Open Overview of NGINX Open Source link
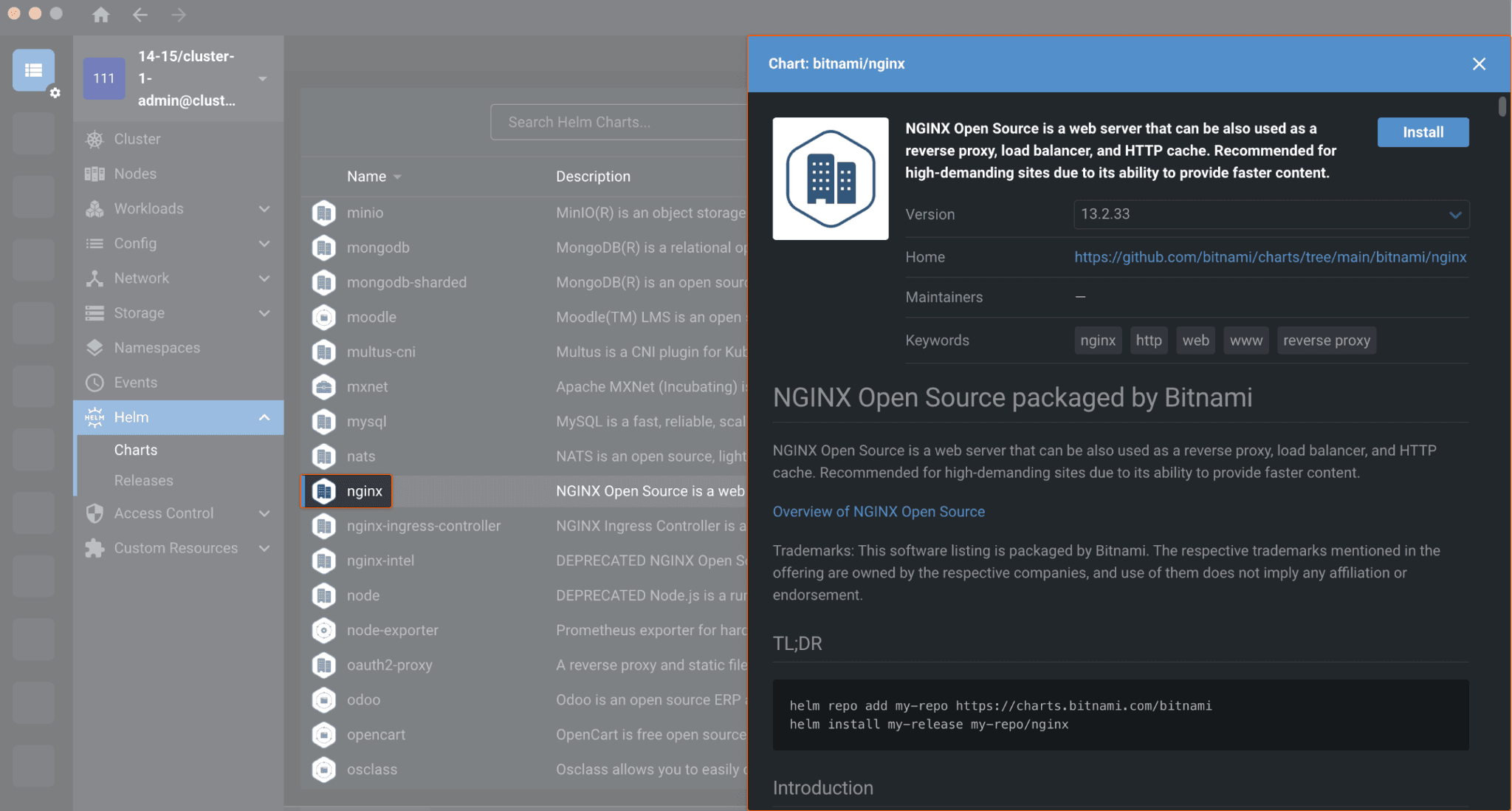 [x=879, y=512]
